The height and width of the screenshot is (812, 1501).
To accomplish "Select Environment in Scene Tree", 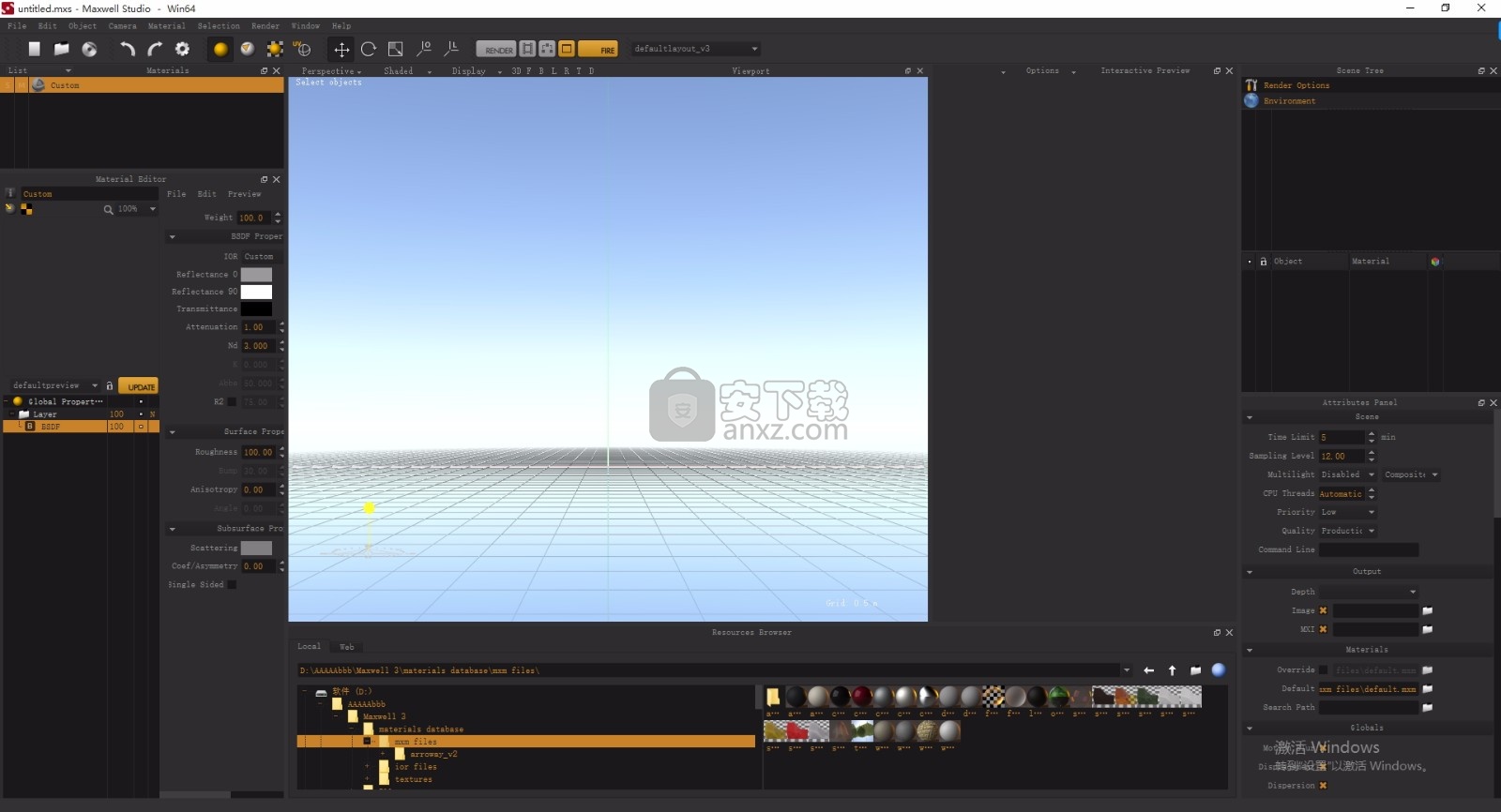I will [x=1289, y=101].
